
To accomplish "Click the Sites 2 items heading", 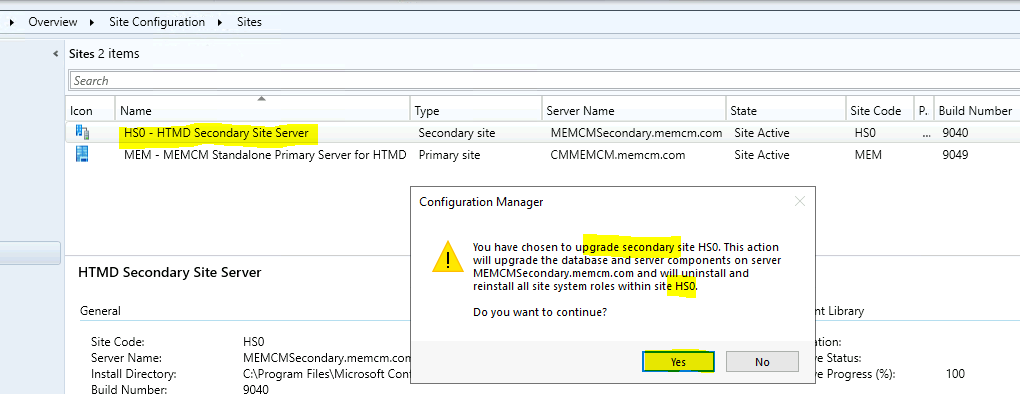I will click(104, 54).
